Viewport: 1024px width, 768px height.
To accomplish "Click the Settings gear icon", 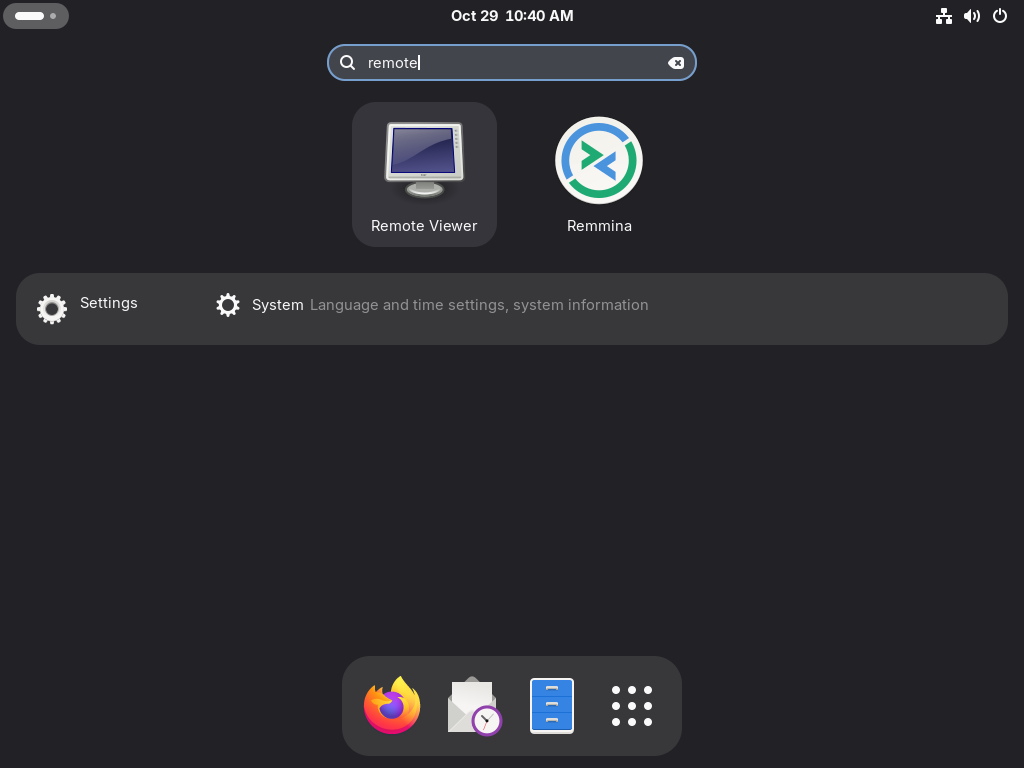I will click(x=52, y=308).
